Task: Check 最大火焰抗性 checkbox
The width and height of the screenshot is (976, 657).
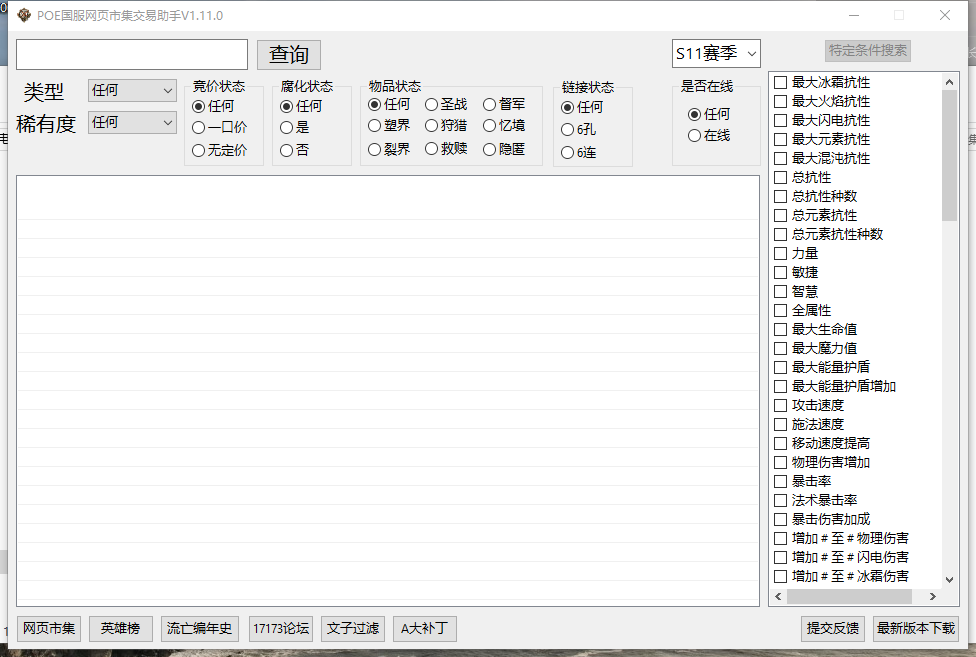Action: click(781, 101)
